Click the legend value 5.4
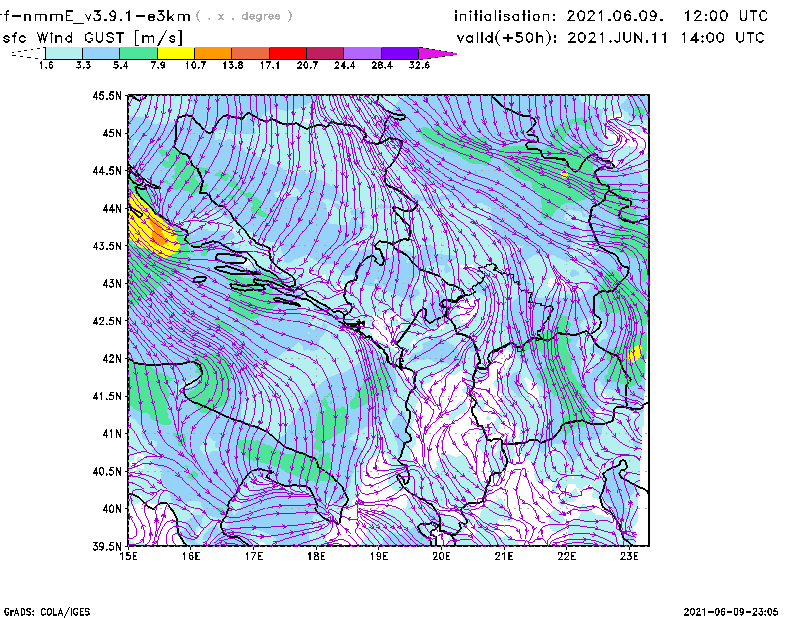The image size is (800, 618). click(x=120, y=65)
